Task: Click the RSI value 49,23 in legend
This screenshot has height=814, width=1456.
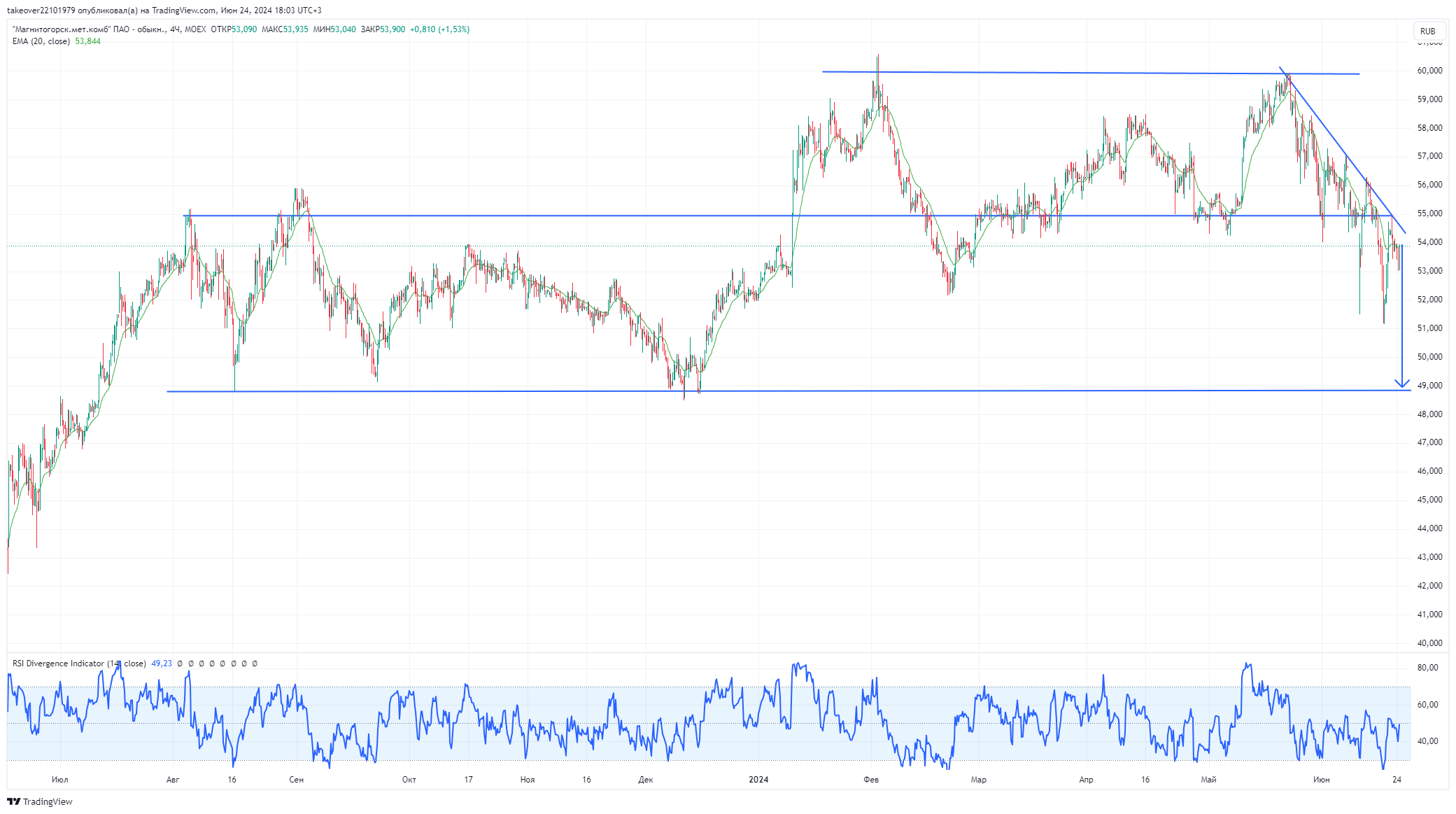Action: tap(162, 664)
